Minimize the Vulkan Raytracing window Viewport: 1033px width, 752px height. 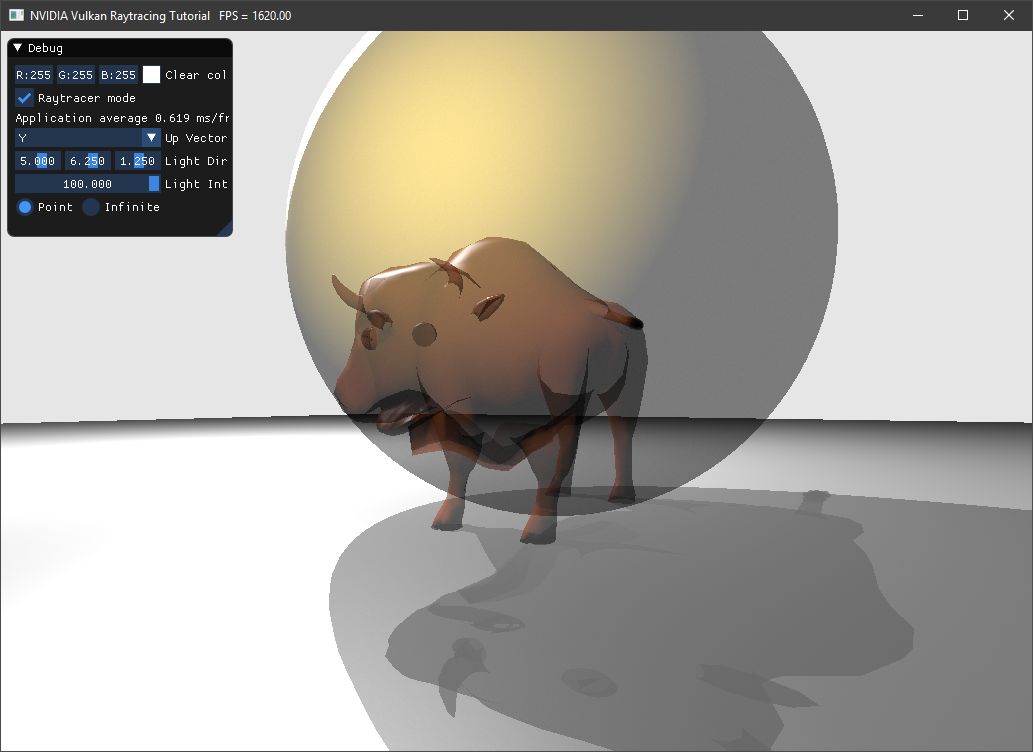917,15
